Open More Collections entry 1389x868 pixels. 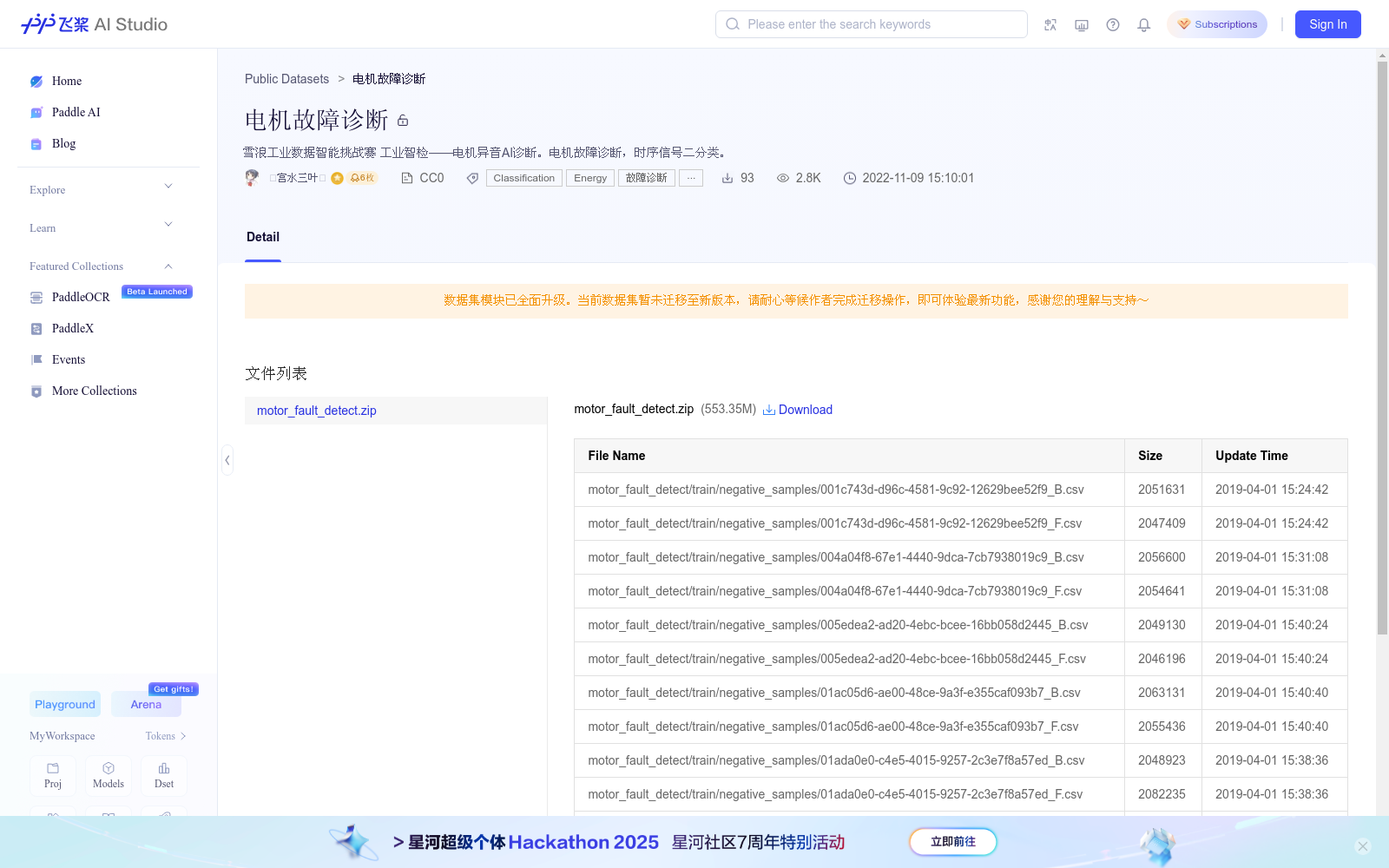[95, 391]
